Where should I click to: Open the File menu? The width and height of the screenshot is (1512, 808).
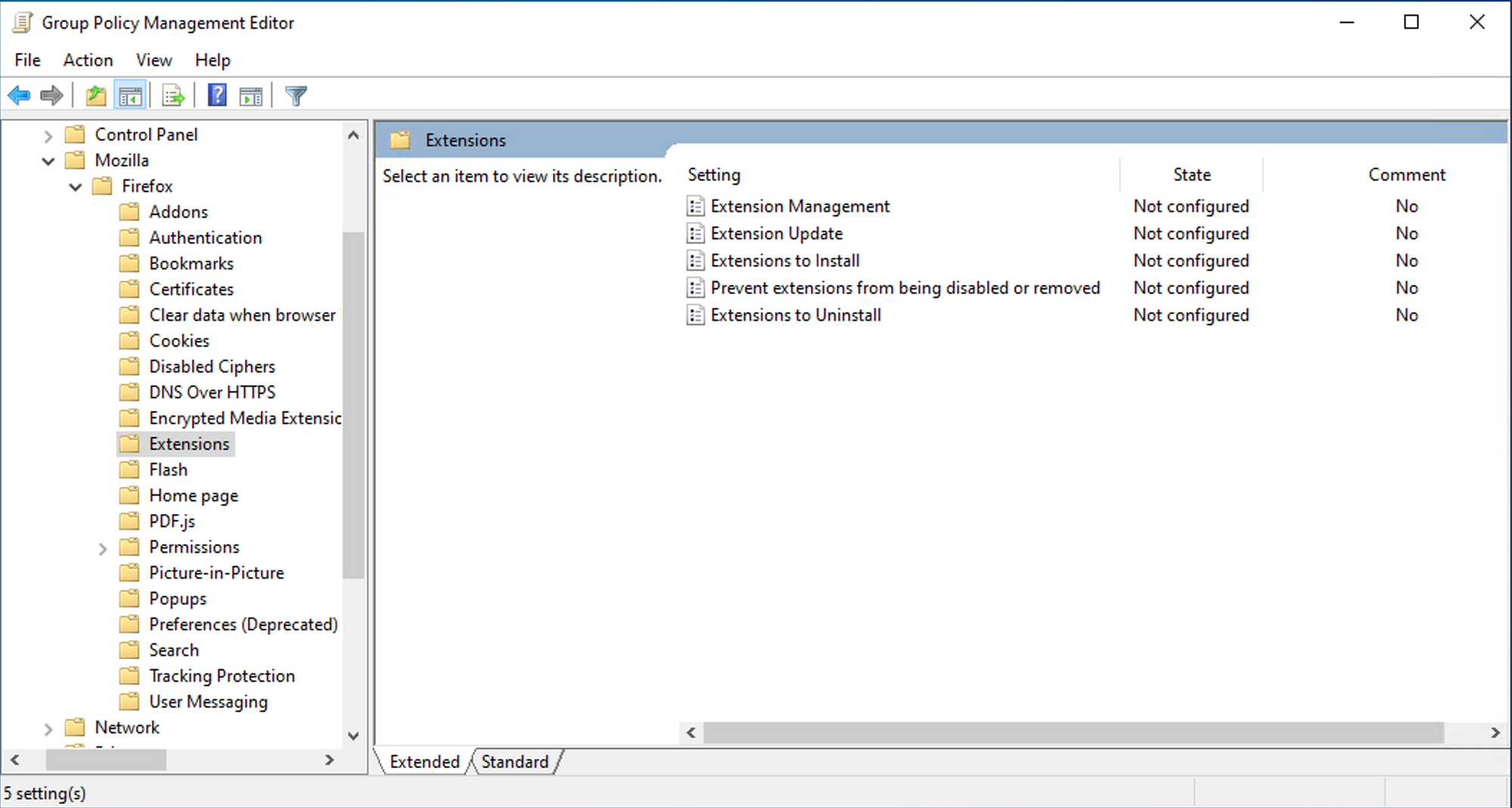click(x=28, y=60)
